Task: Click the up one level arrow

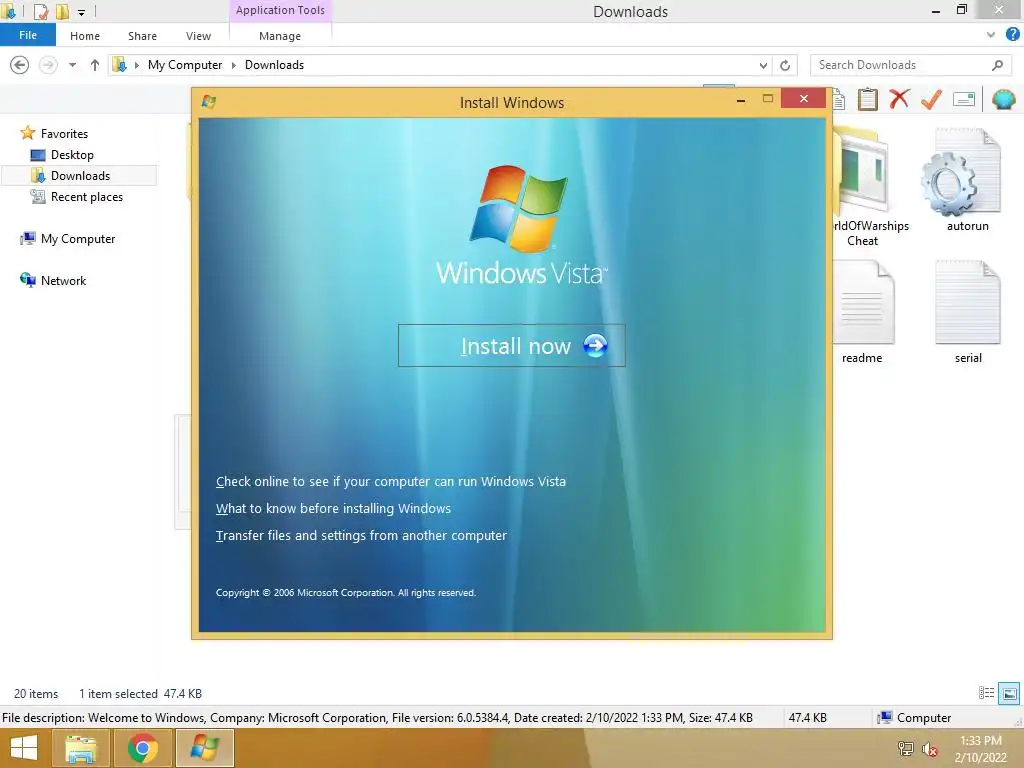Action: pos(95,65)
